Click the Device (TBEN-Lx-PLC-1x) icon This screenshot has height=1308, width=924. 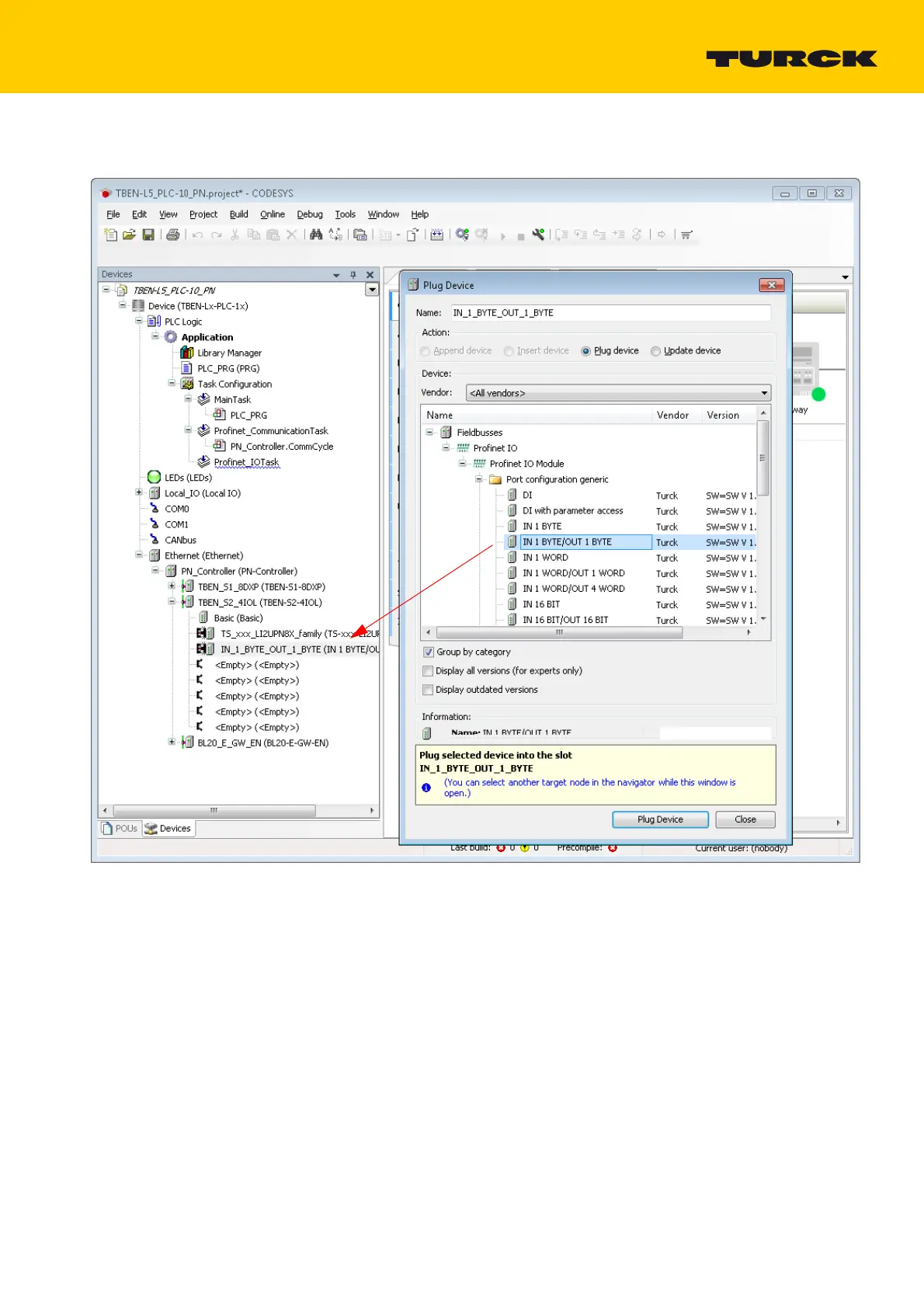point(138,306)
